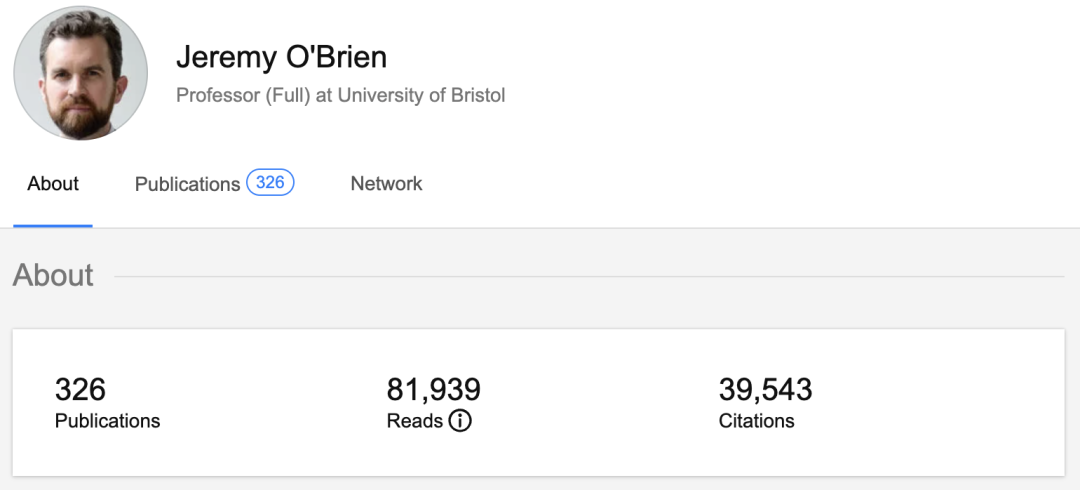Click the blue underline beneath About tab
Viewport: 1080px width, 490px height.
pos(53,226)
